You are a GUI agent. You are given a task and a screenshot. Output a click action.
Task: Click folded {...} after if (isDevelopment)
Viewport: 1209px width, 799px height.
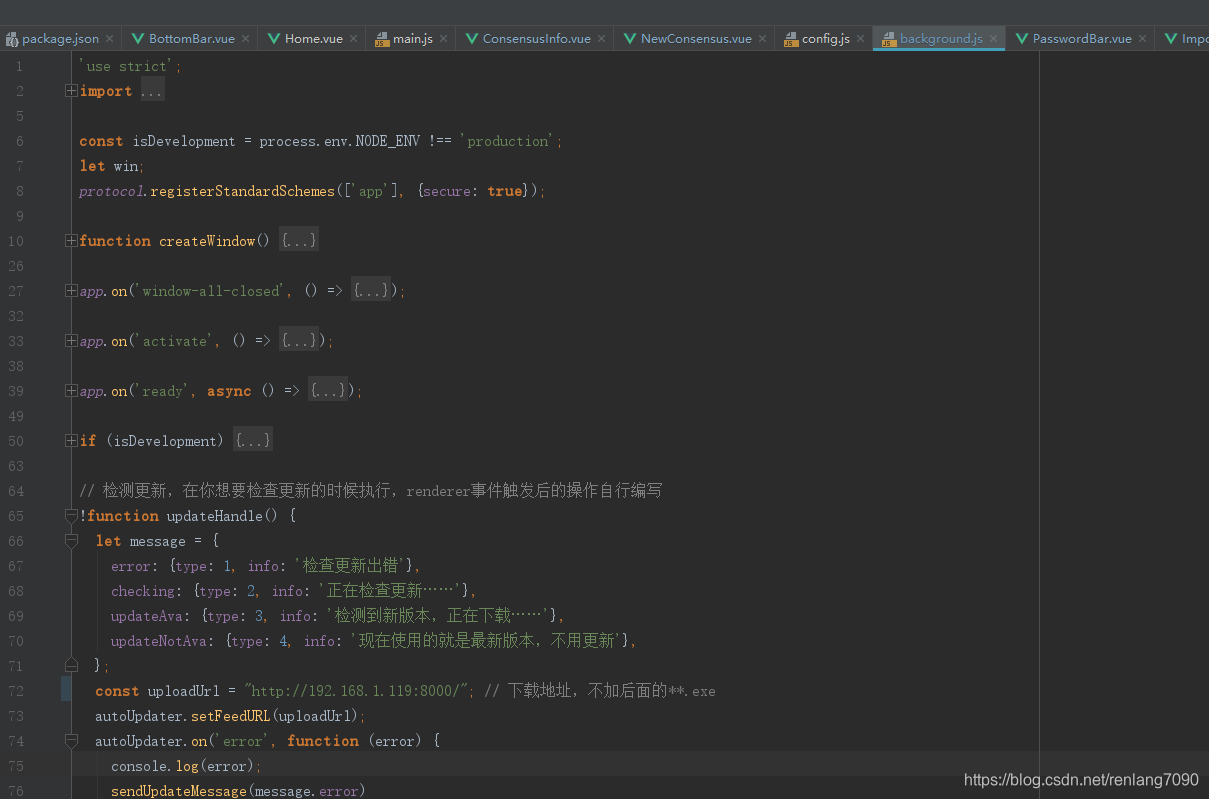click(252, 441)
